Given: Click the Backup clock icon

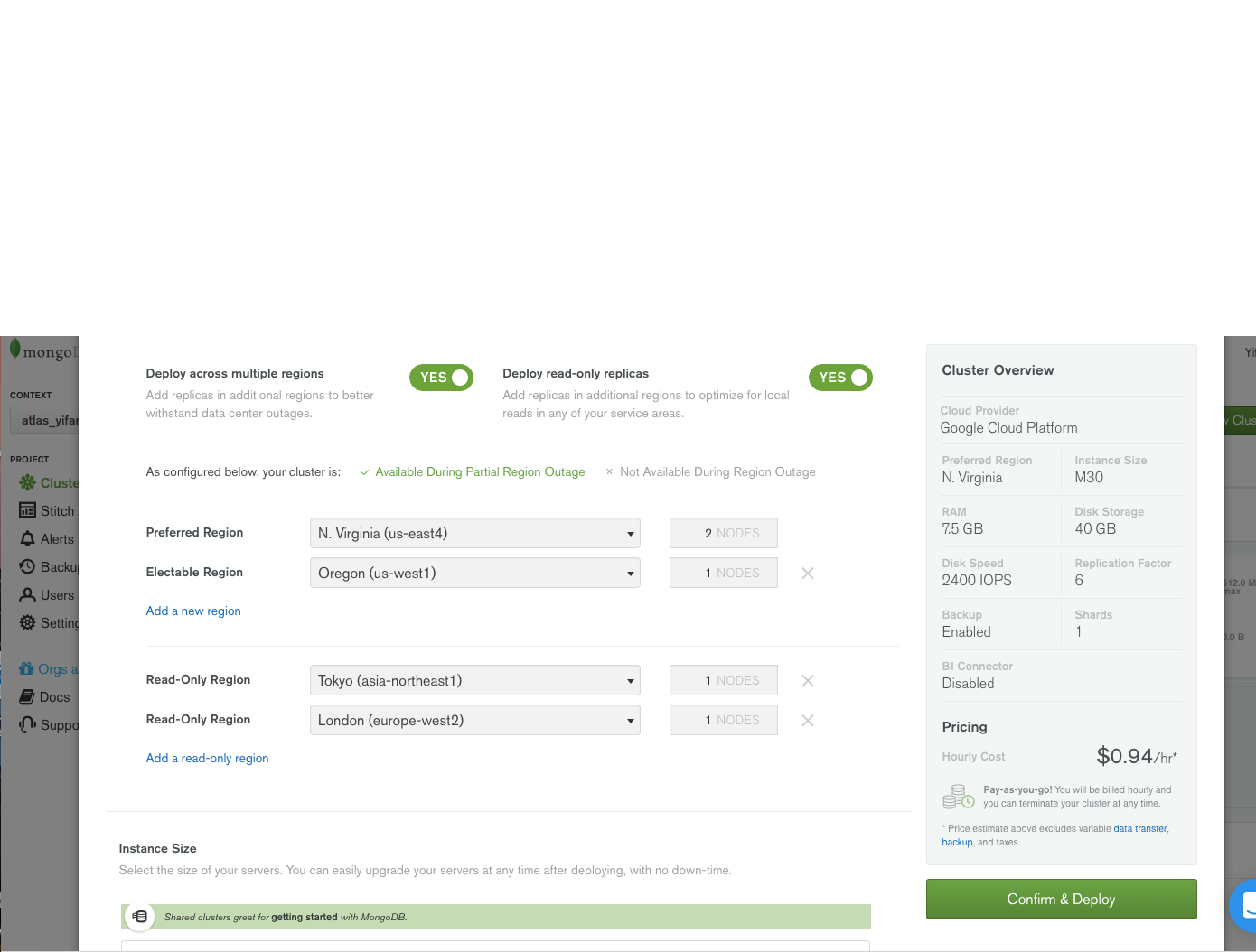Looking at the screenshot, I should click(x=27, y=566).
